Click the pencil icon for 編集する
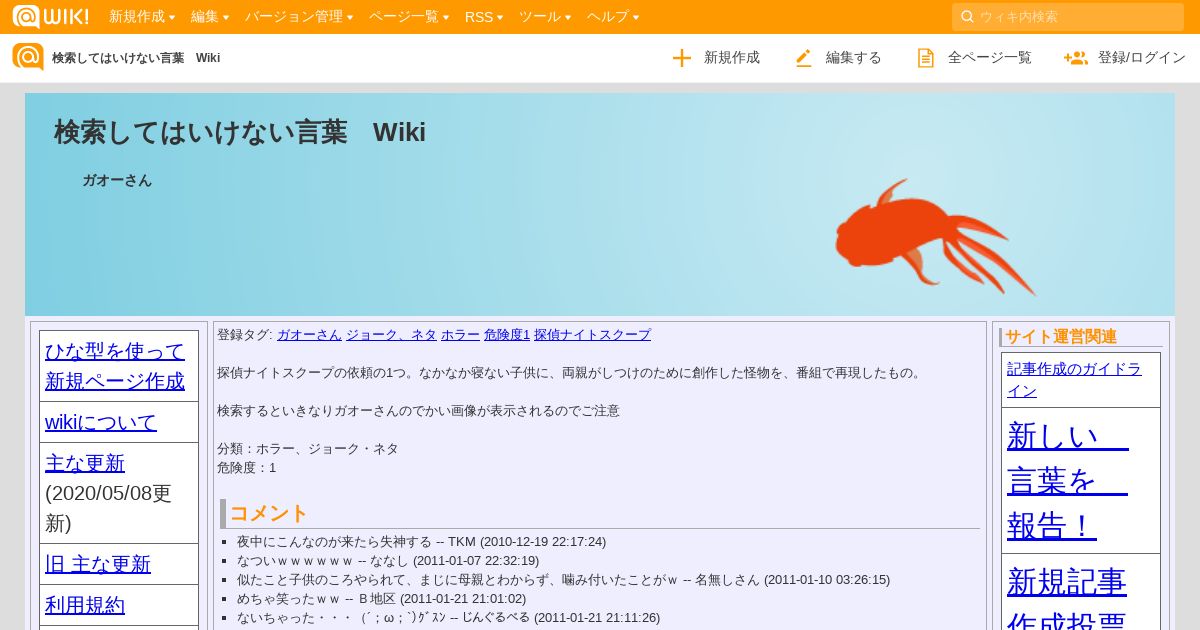The height and width of the screenshot is (630, 1200). (x=804, y=58)
